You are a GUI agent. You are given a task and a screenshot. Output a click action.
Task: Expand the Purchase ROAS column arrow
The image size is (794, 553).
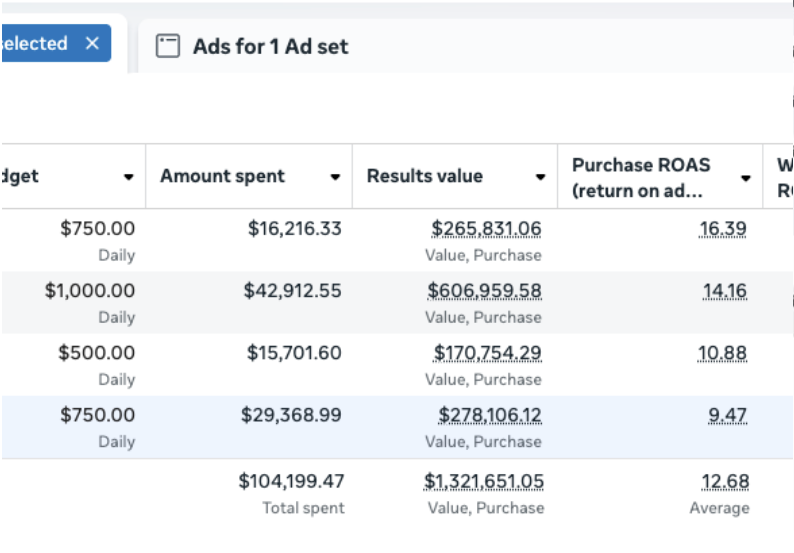[x=745, y=178]
